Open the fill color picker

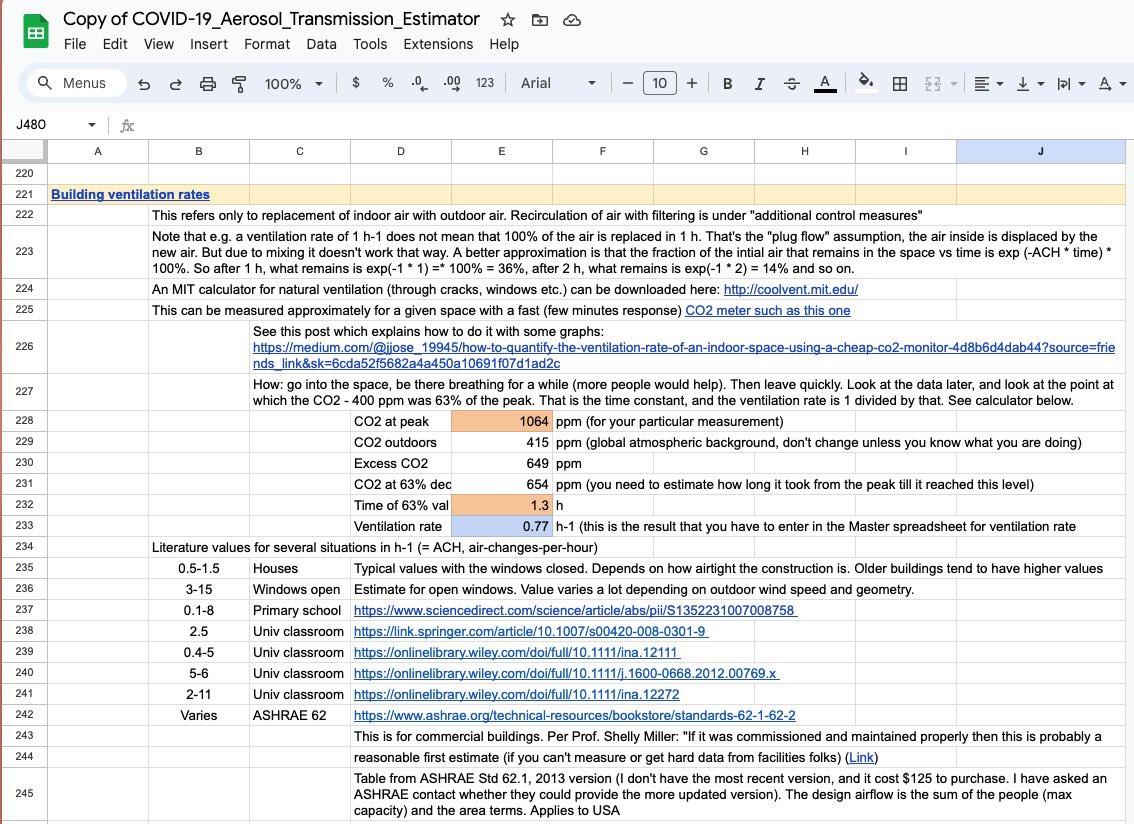(x=866, y=83)
